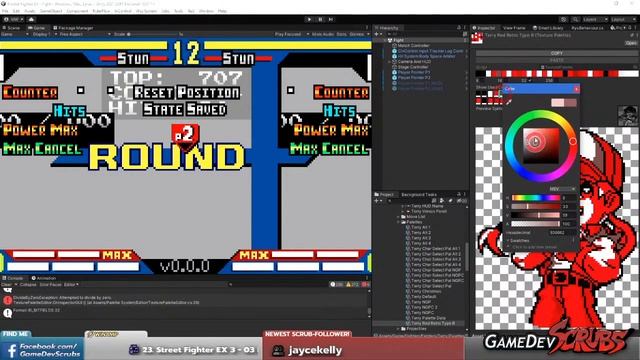Screen dimensions: 640x360
Task: Expand Camera And HUD in the Hierarchy
Action: (x=389, y=62)
